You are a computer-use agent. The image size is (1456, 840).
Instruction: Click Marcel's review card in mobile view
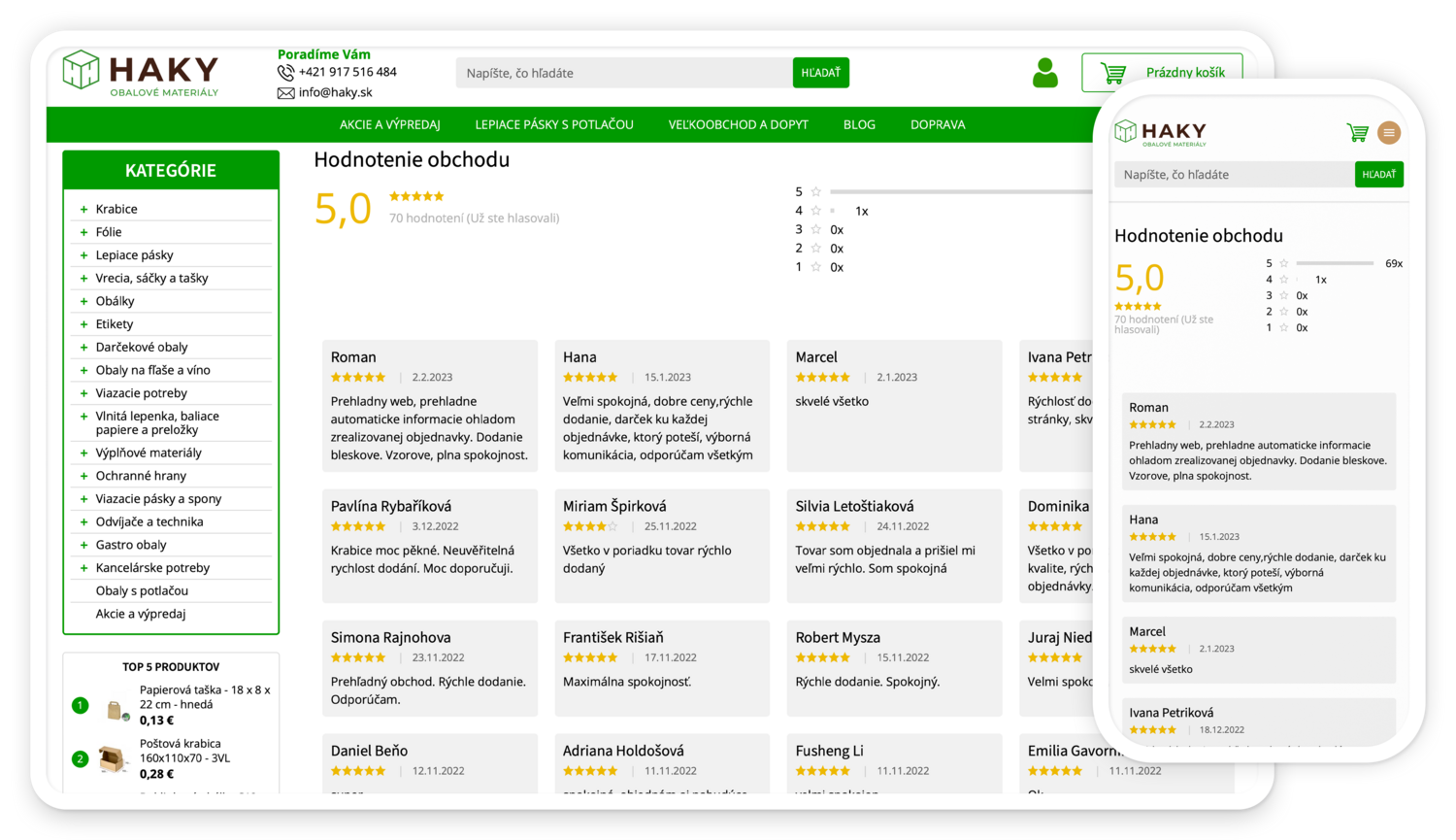[1259, 650]
